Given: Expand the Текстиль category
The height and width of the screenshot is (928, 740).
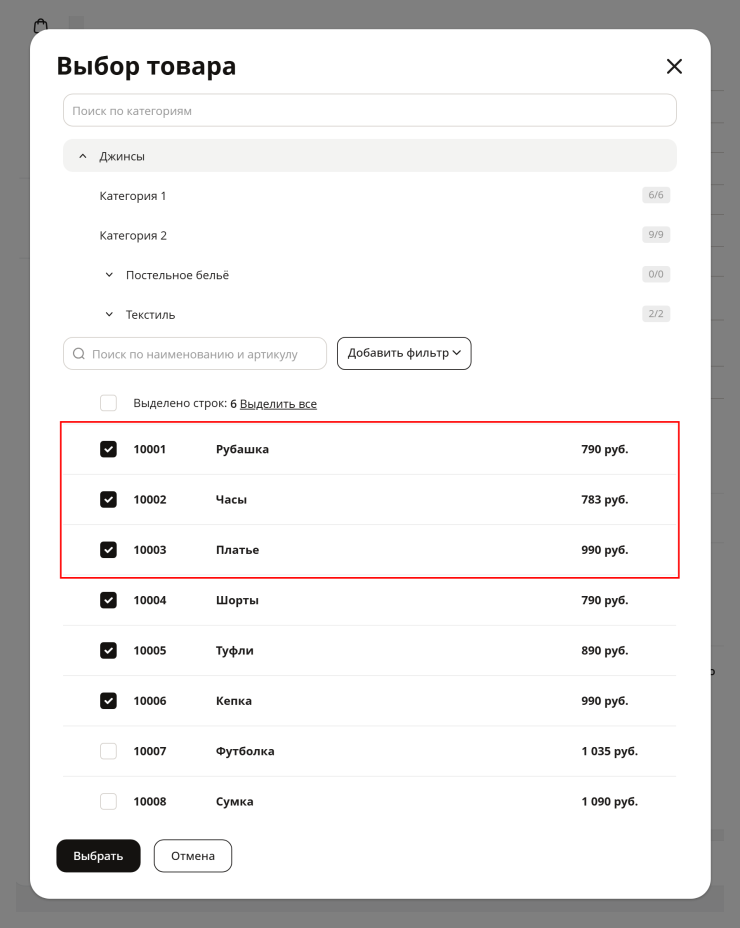Looking at the screenshot, I should click(x=109, y=315).
